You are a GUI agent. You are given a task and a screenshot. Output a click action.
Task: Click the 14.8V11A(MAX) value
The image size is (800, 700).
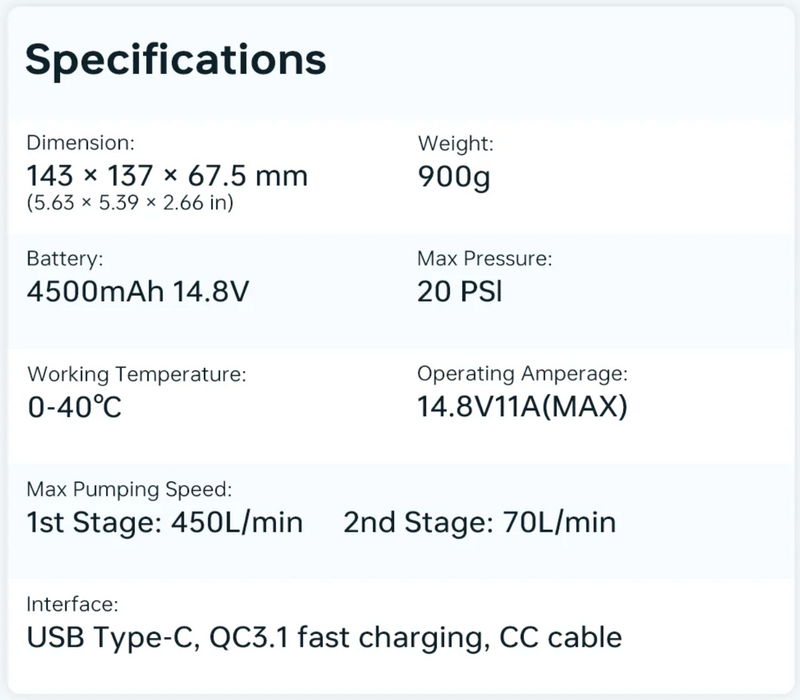point(522,407)
